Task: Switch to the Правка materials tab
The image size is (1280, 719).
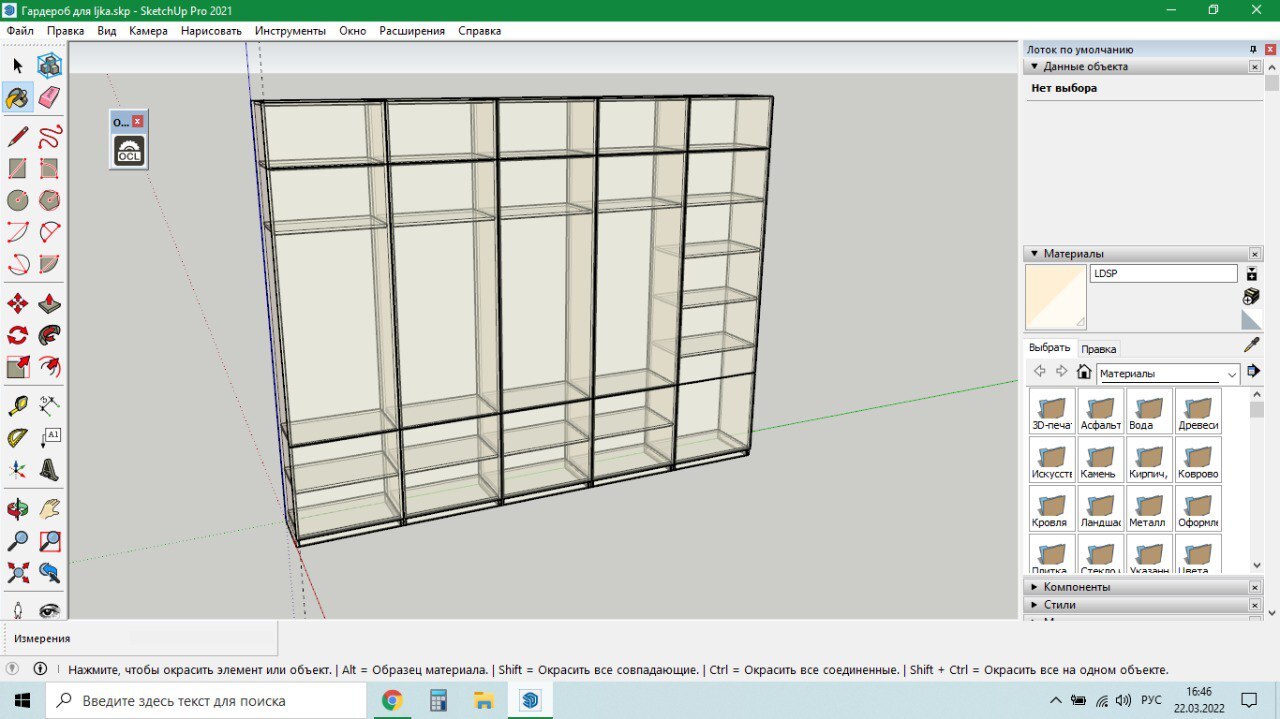Action: tap(1099, 349)
